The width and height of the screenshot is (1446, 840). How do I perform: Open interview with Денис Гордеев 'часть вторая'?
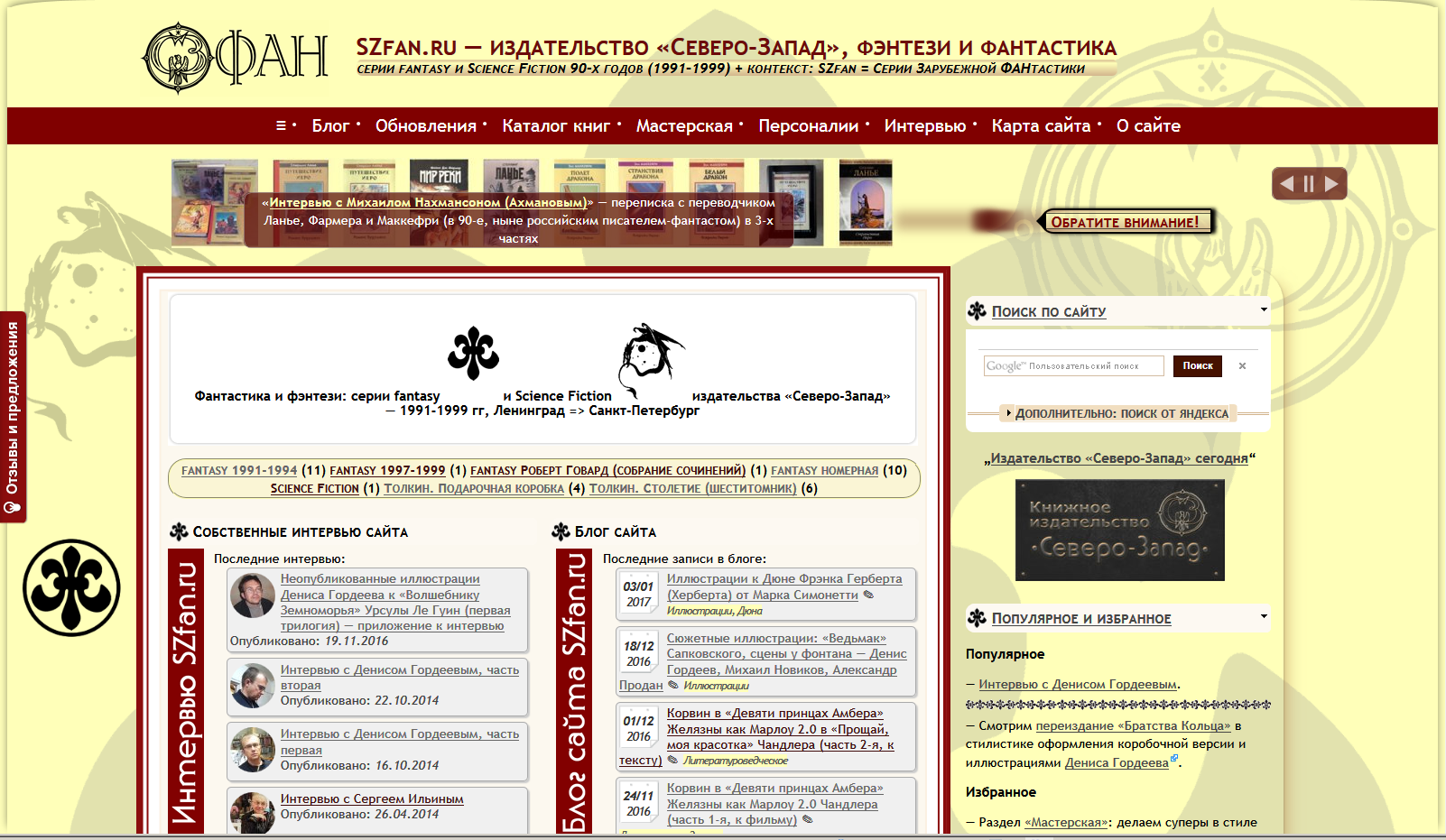[x=400, y=678]
